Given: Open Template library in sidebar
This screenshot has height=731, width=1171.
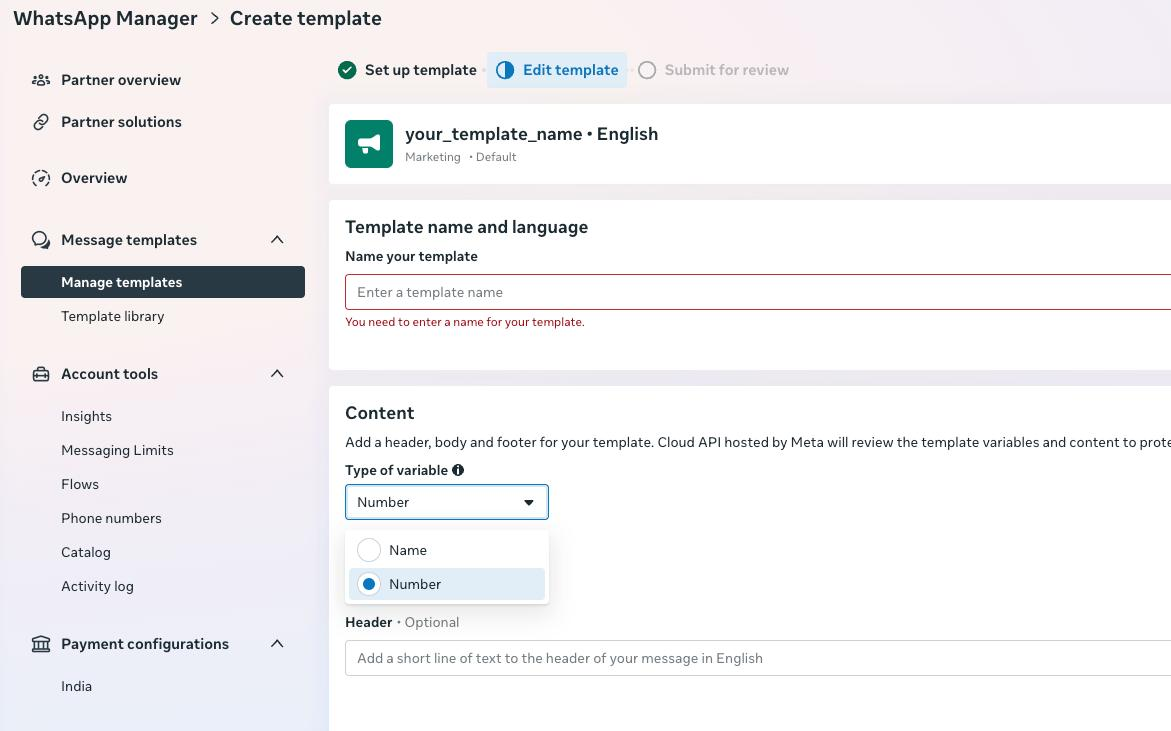Looking at the screenshot, I should [x=112, y=316].
